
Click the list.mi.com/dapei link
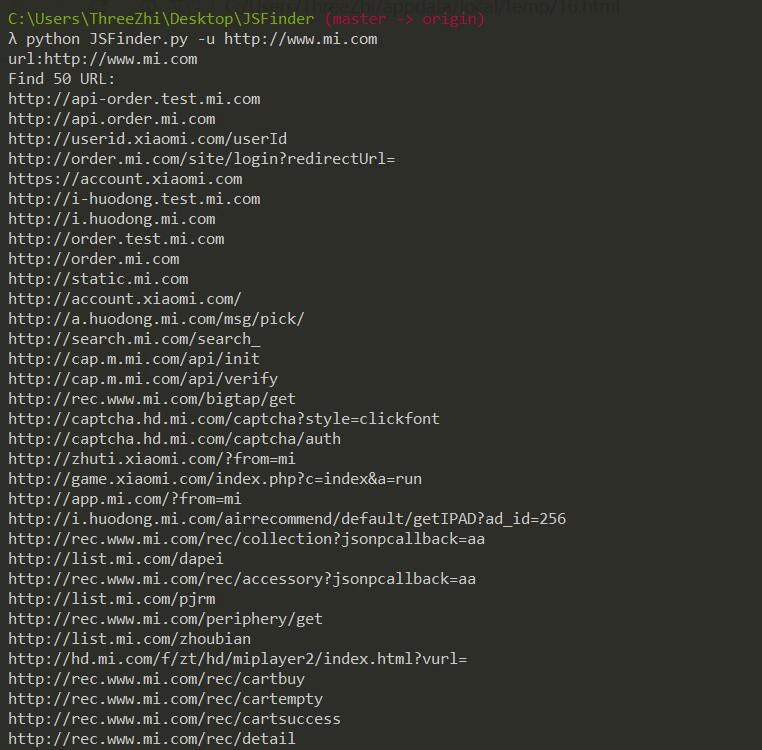116,559
